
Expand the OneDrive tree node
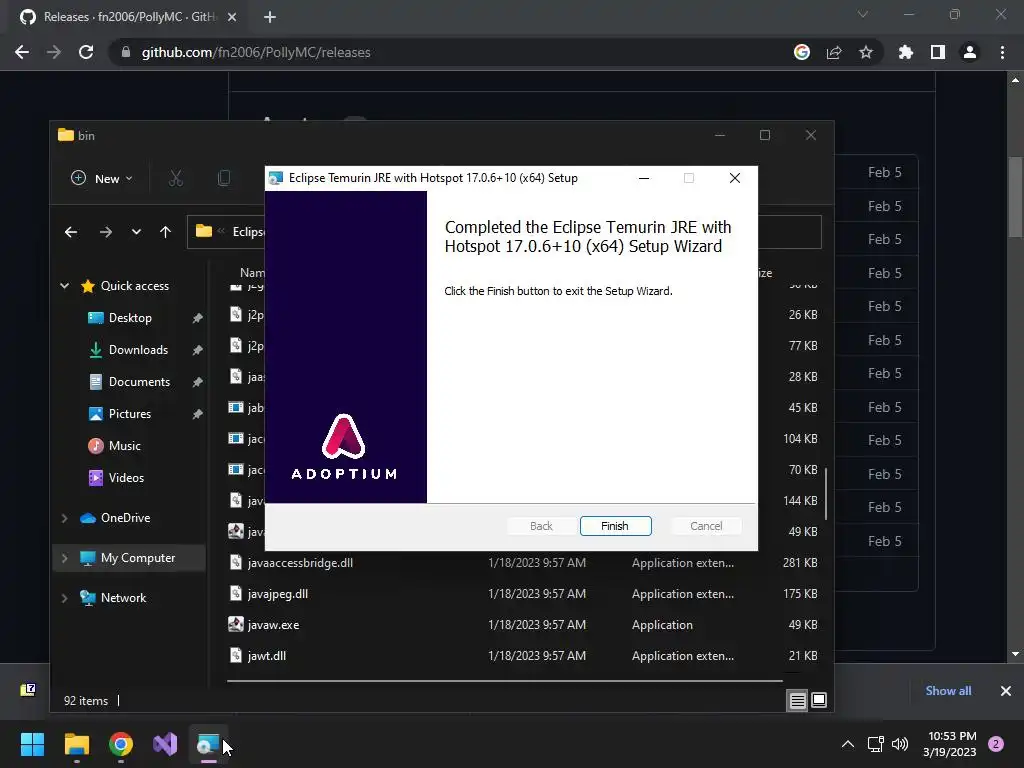[64, 518]
